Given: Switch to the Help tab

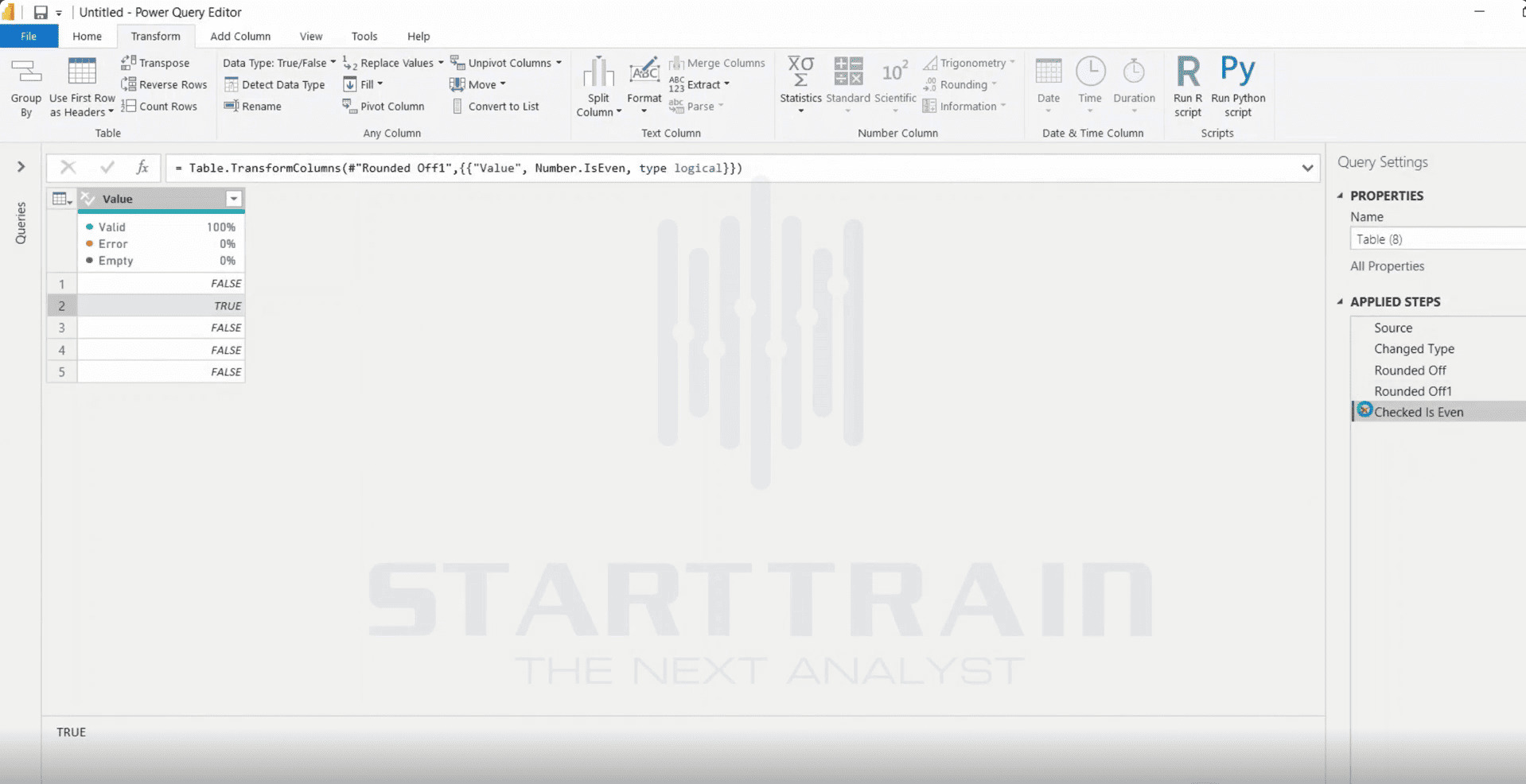Looking at the screenshot, I should [x=418, y=37].
